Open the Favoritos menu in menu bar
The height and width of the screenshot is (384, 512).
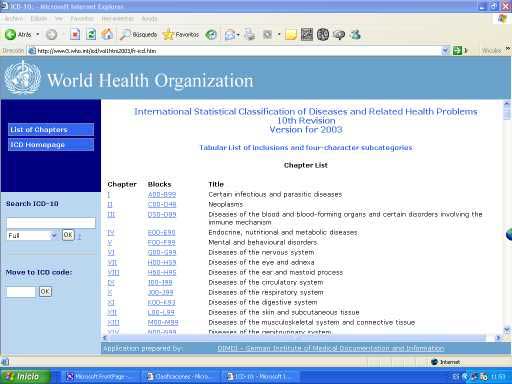(82, 19)
